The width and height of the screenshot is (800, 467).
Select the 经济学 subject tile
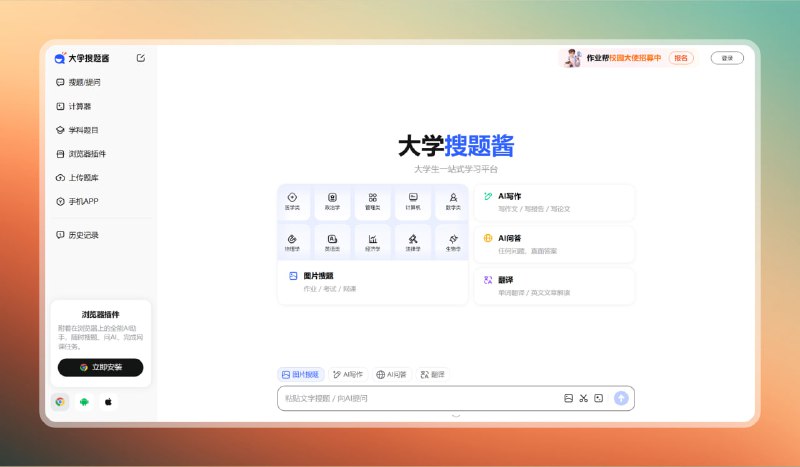click(x=373, y=243)
